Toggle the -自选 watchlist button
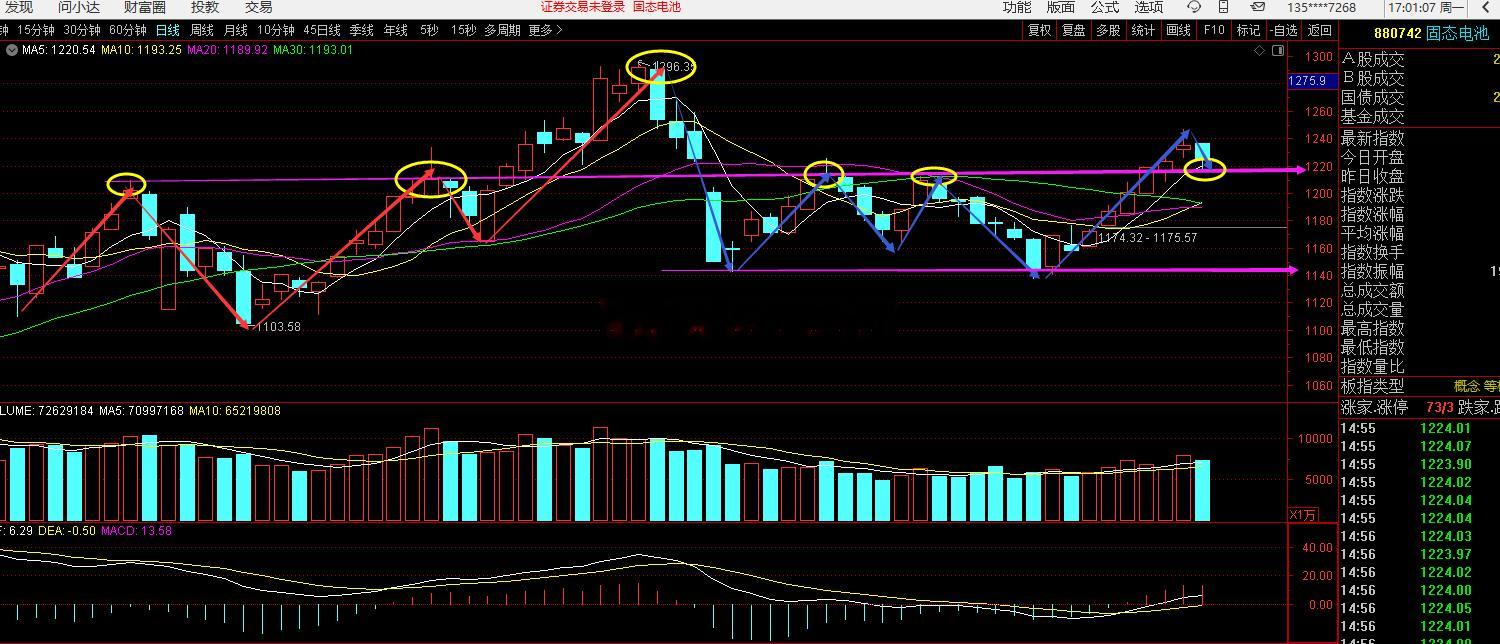 point(1284,30)
